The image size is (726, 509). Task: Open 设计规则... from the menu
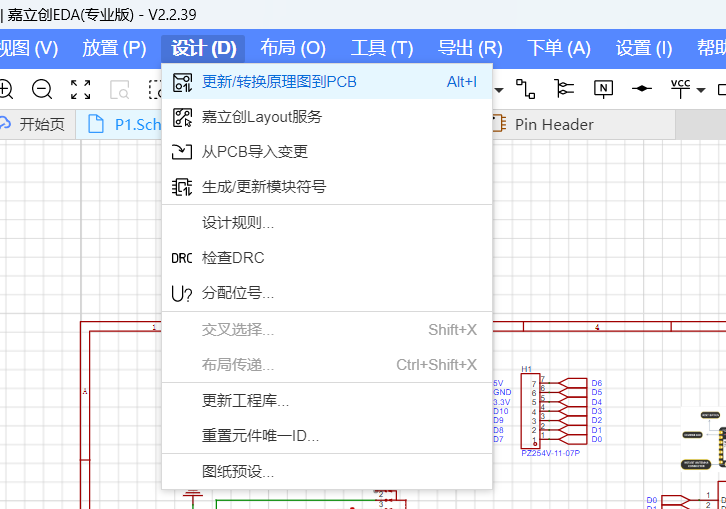coord(327,223)
